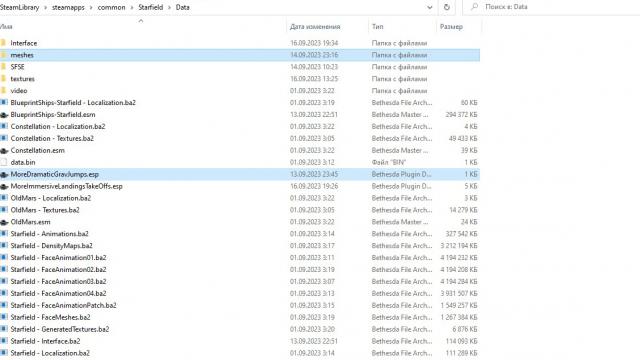Navigate to common in the breadcrumb path
This screenshot has width=640, height=360.
pyautogui.click(x=111, y=7)
